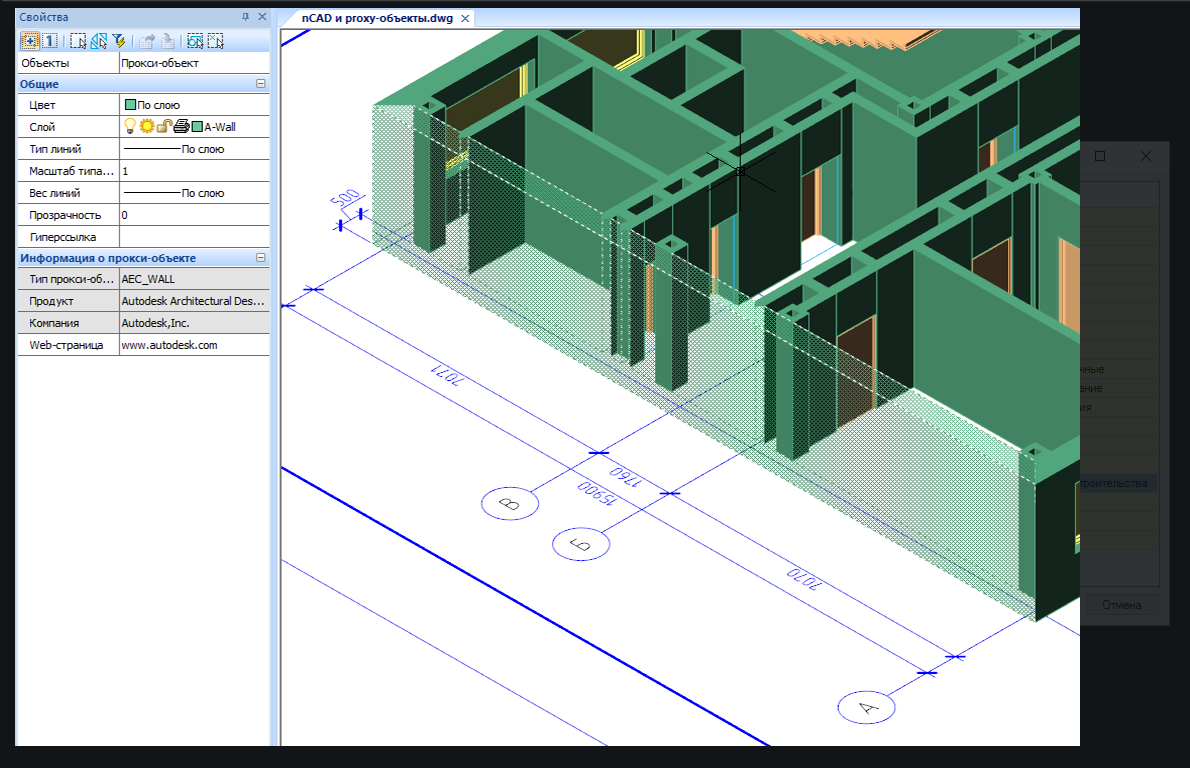Click the Отмена button in background dialog
Screen dimensions: 1190x768
[1121, 605]
